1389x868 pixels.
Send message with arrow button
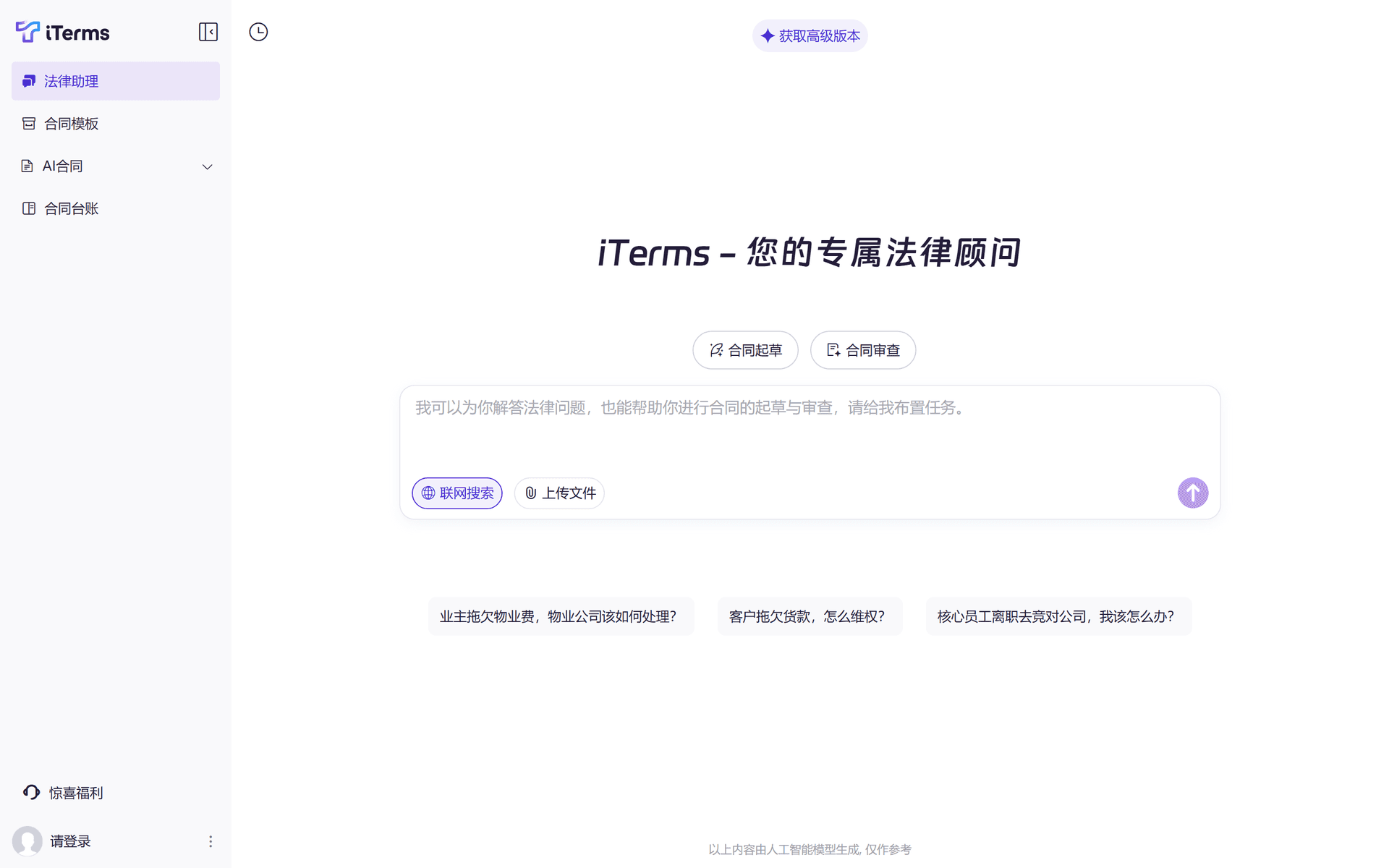click(1193, 493)
